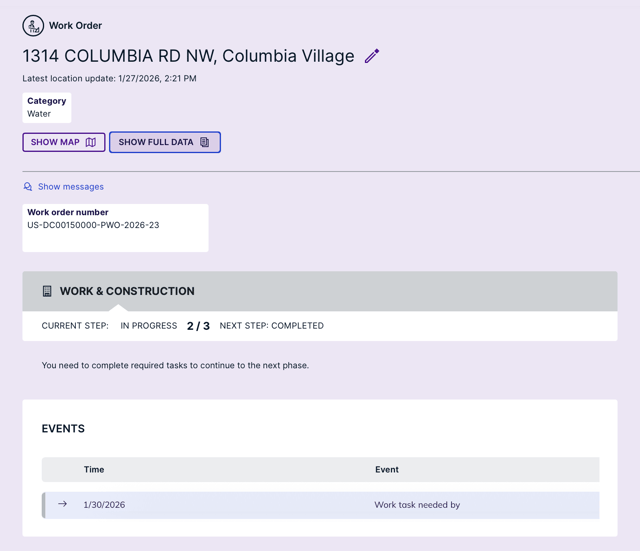Click the 1314 Columbia Rd NW title
This screenshot has width=640, height=551.
(x=188, y=56)
